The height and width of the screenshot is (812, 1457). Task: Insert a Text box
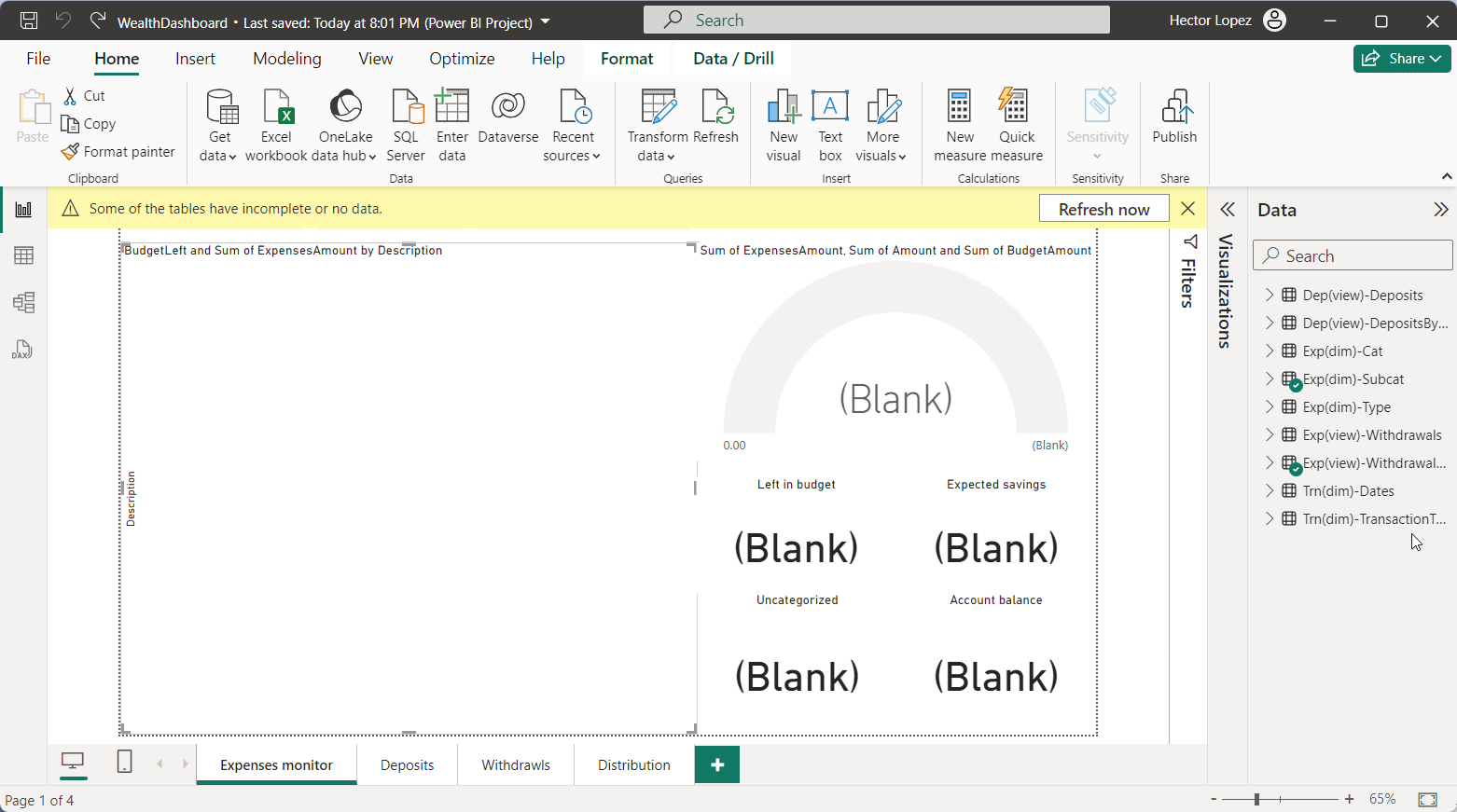tap(829, 124)
